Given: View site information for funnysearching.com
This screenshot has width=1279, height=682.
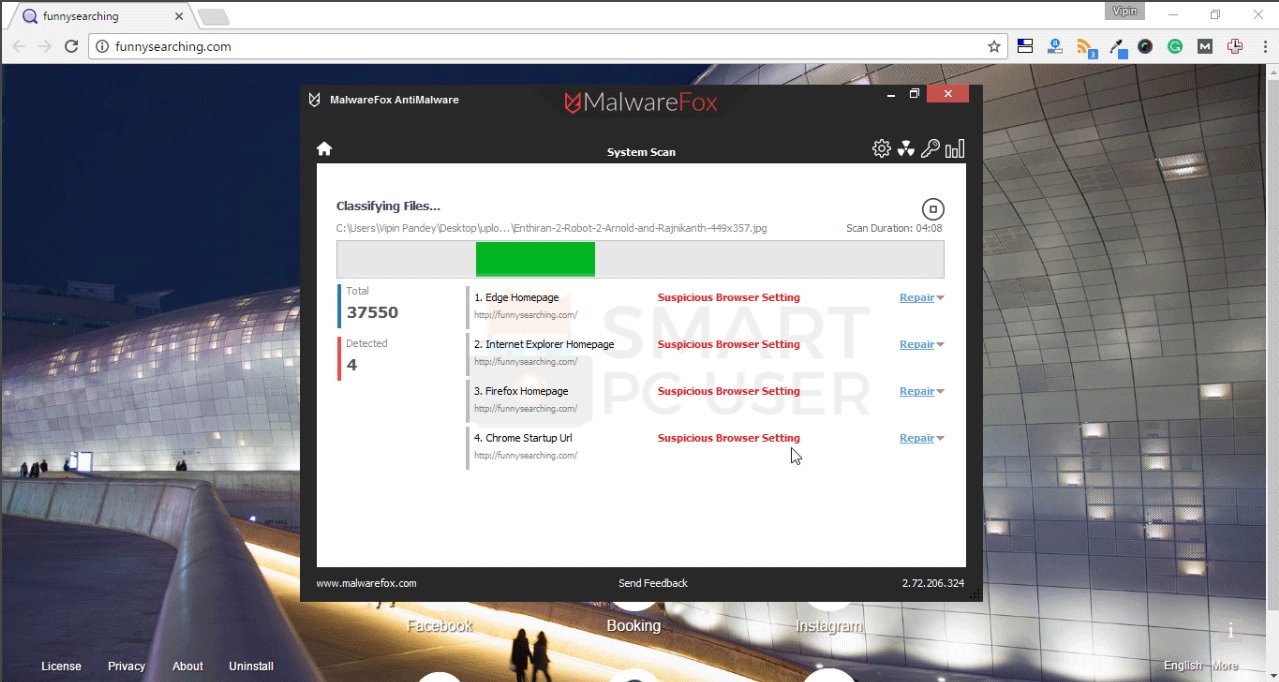Looking at the screenshot, I should (x=101, y=46).
